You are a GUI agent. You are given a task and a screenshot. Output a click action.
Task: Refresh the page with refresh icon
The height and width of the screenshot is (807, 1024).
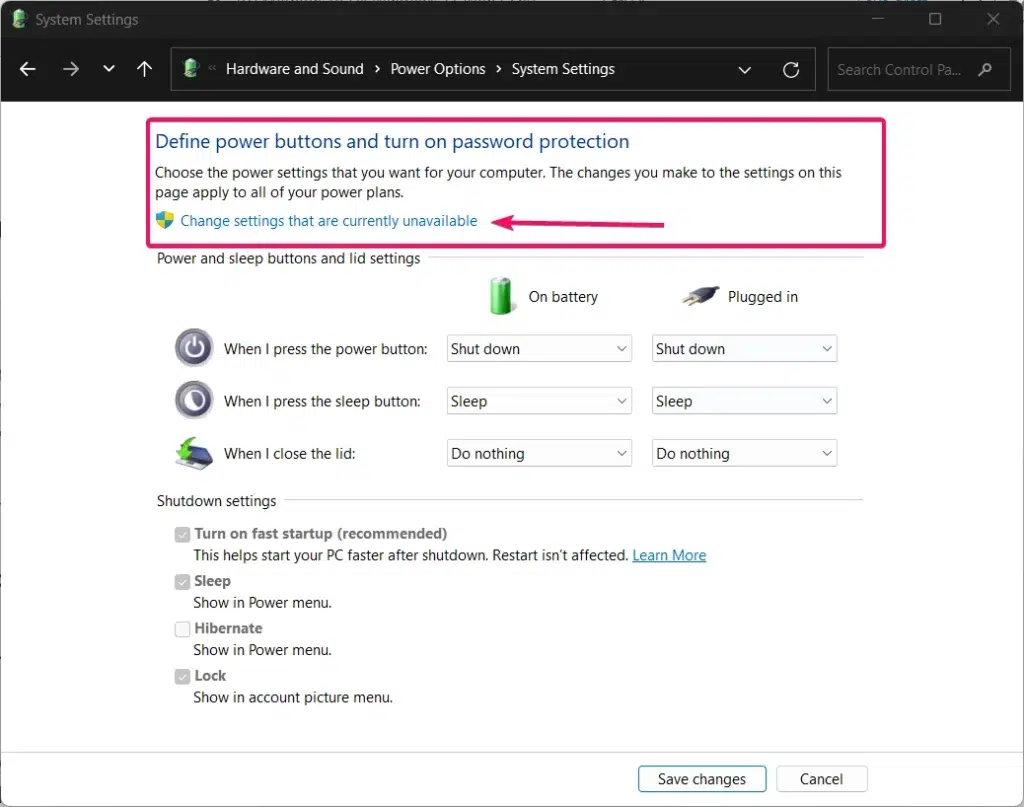[x=791, y=70]
